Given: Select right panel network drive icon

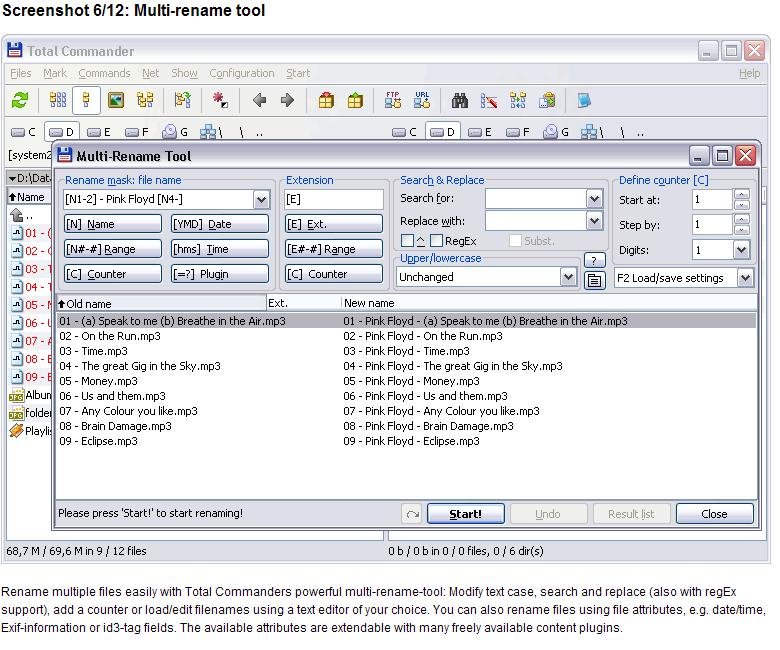Looking at the screenshot, I should (589, 132).
